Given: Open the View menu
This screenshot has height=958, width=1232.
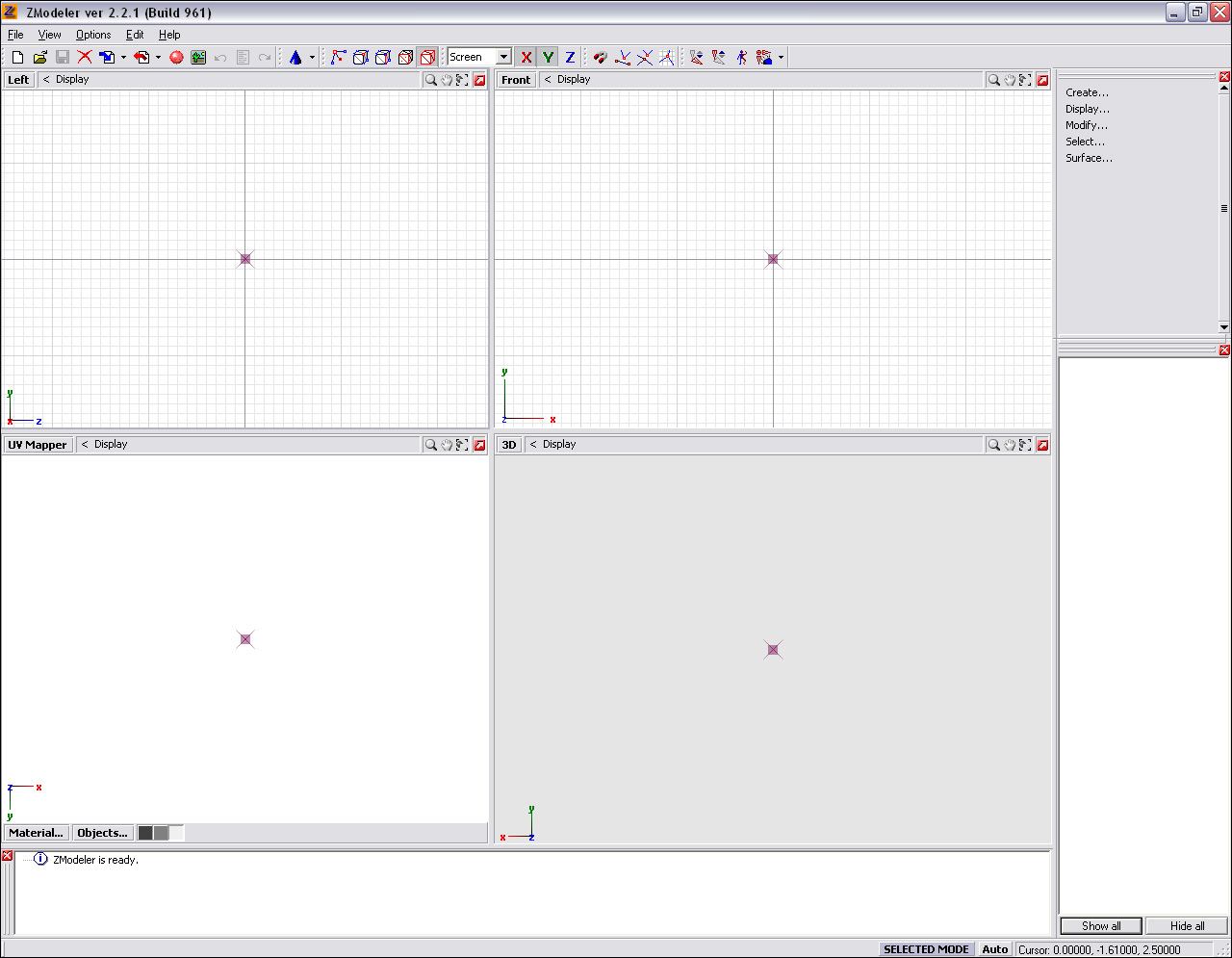Looking at the screenshot, I should tap(50, 35).
